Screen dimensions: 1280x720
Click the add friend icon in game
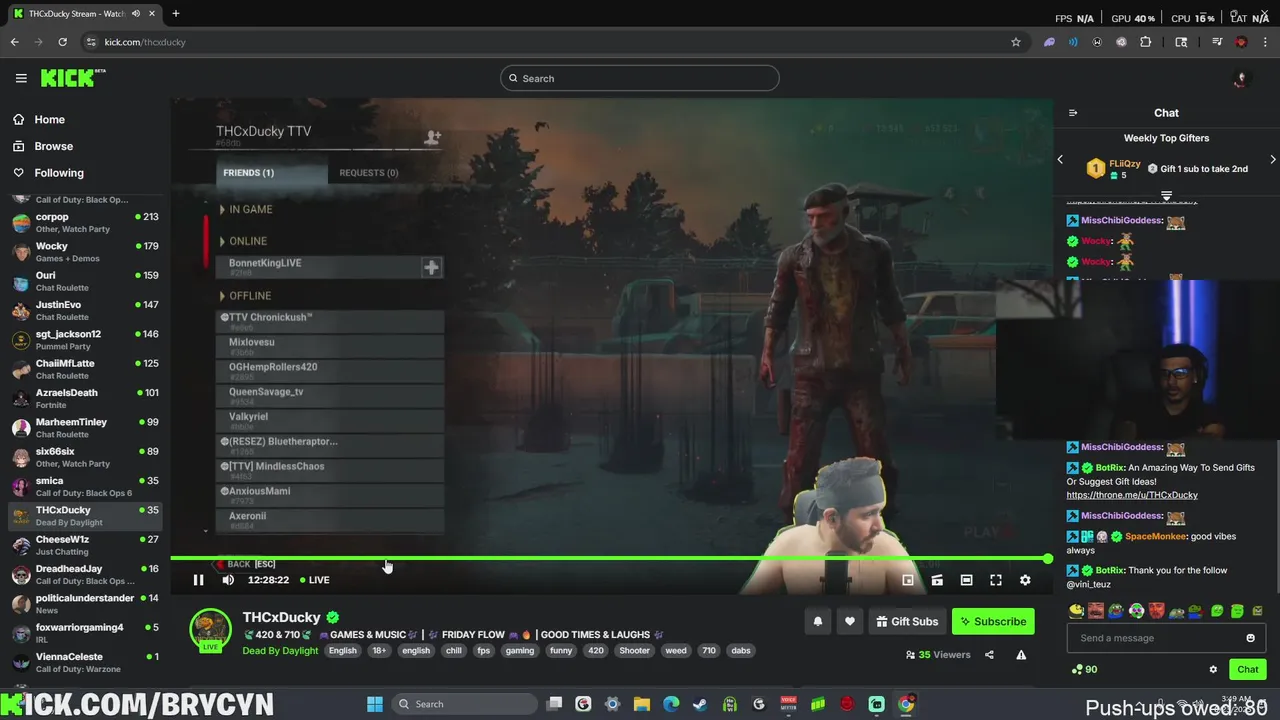(432, 137)
